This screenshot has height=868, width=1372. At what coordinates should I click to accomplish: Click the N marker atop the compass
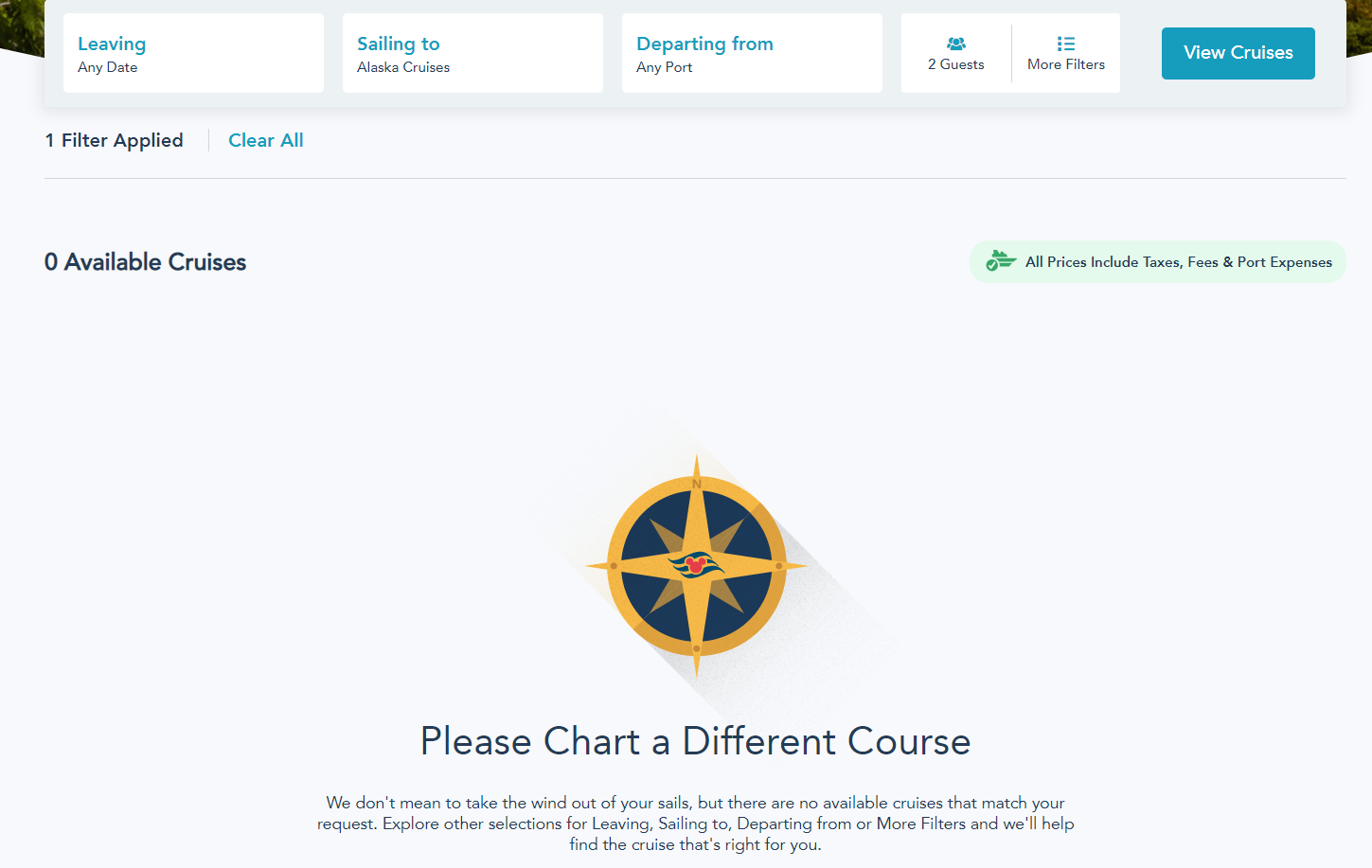(x=697, y=484)
